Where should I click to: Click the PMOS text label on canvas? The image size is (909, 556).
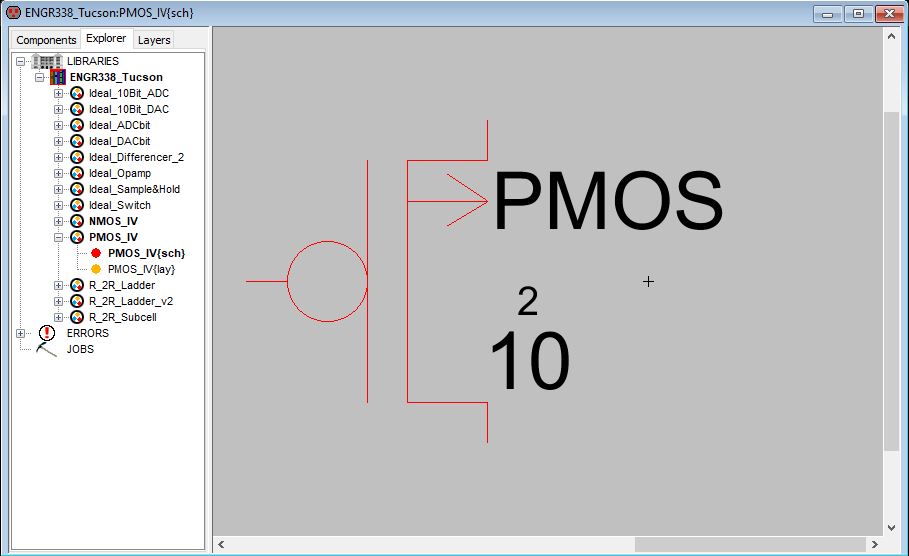pyautogui.click(x=608, y=203)
